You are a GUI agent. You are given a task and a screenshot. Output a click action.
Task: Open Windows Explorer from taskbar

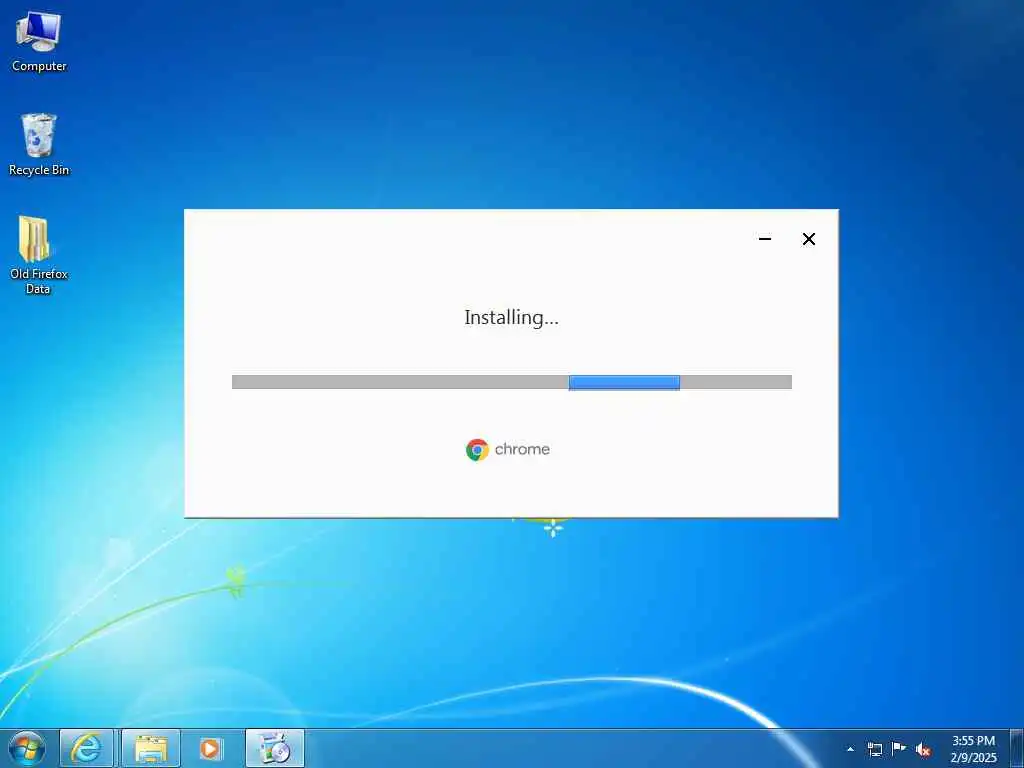click(151, 749)
